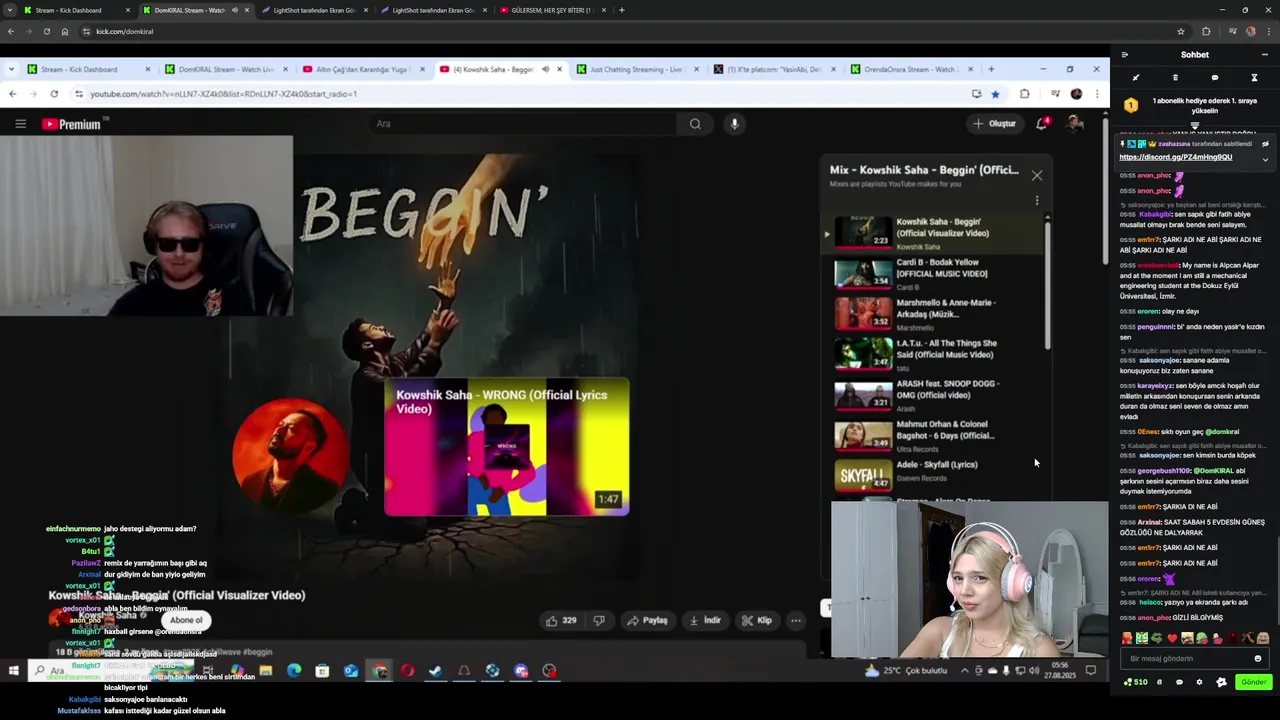This screenshot has width=1280, height=720.
Task: Open Windows Start button in stream taskbar
Action: point(13,671)
